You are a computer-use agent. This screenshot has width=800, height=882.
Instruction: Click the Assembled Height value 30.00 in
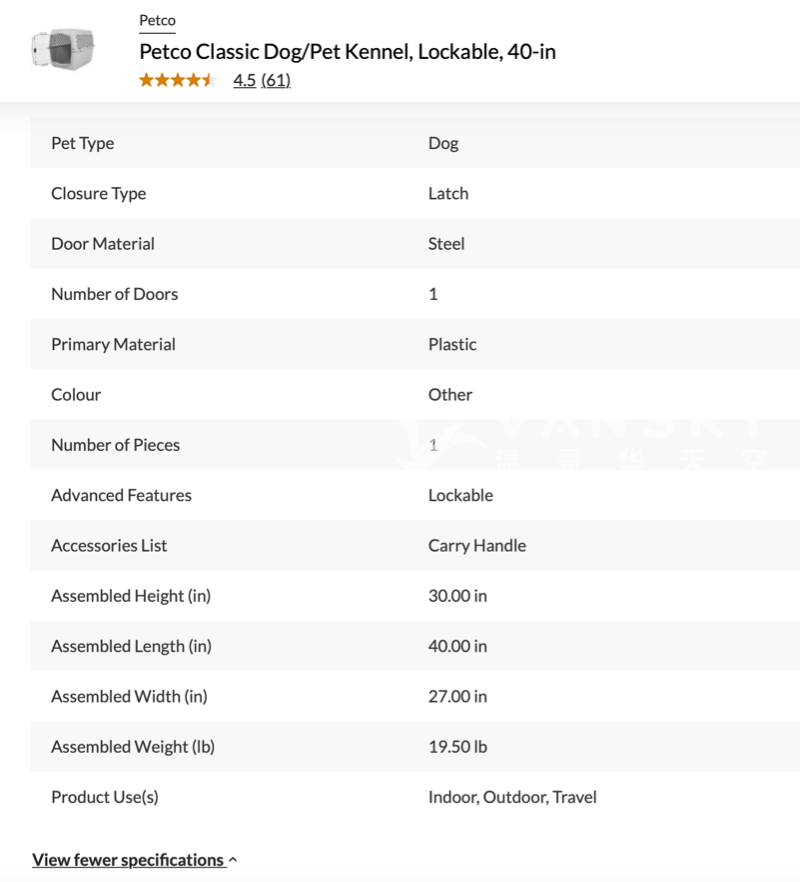click(457, 596)
